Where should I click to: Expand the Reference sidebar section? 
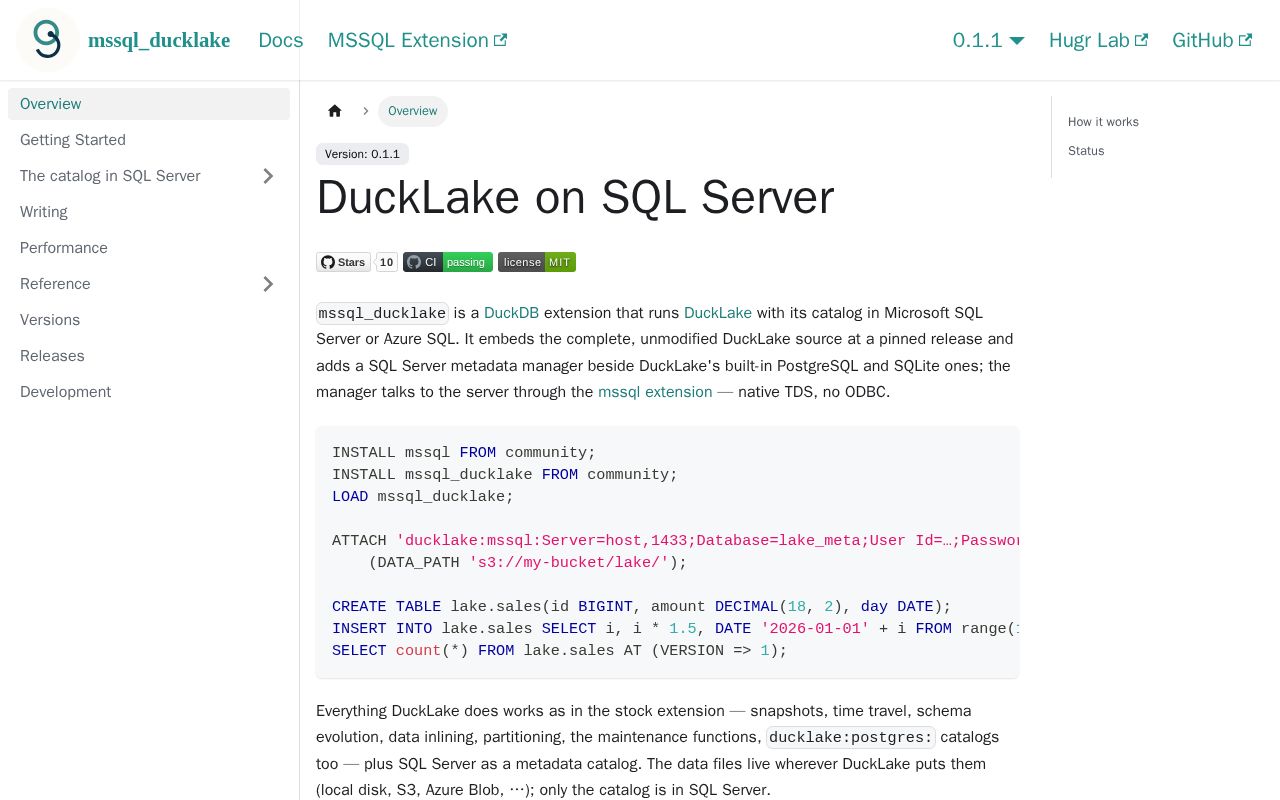point(268,284)
